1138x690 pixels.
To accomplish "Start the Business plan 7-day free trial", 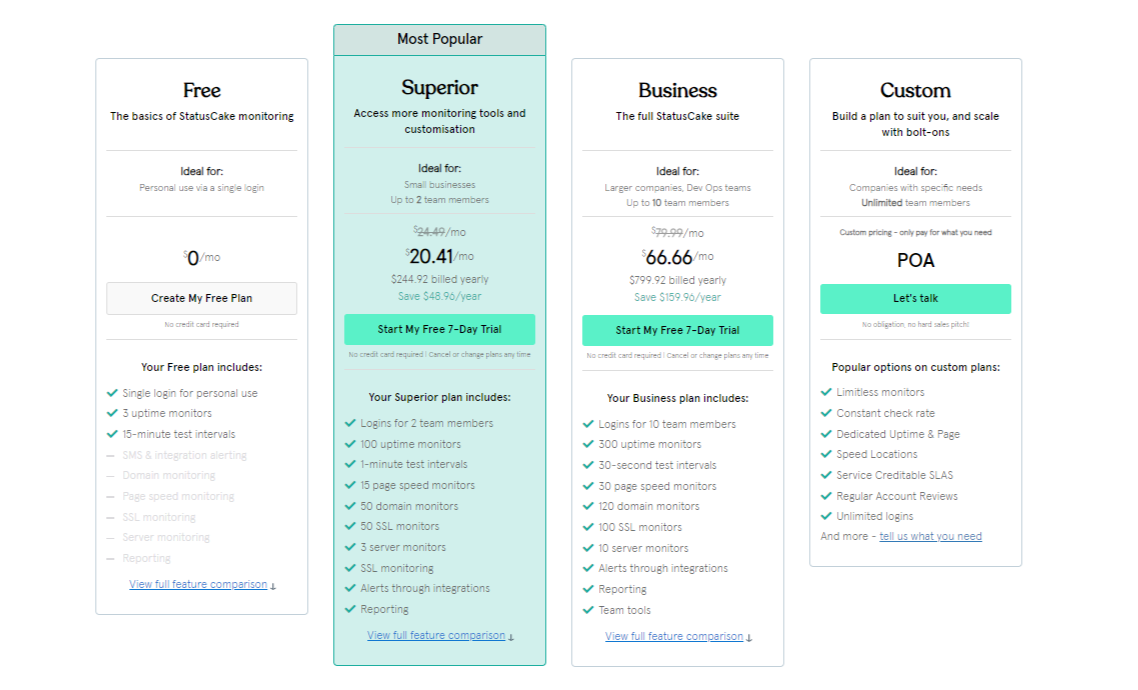I will pyautogui.click(x=678, y=330).
